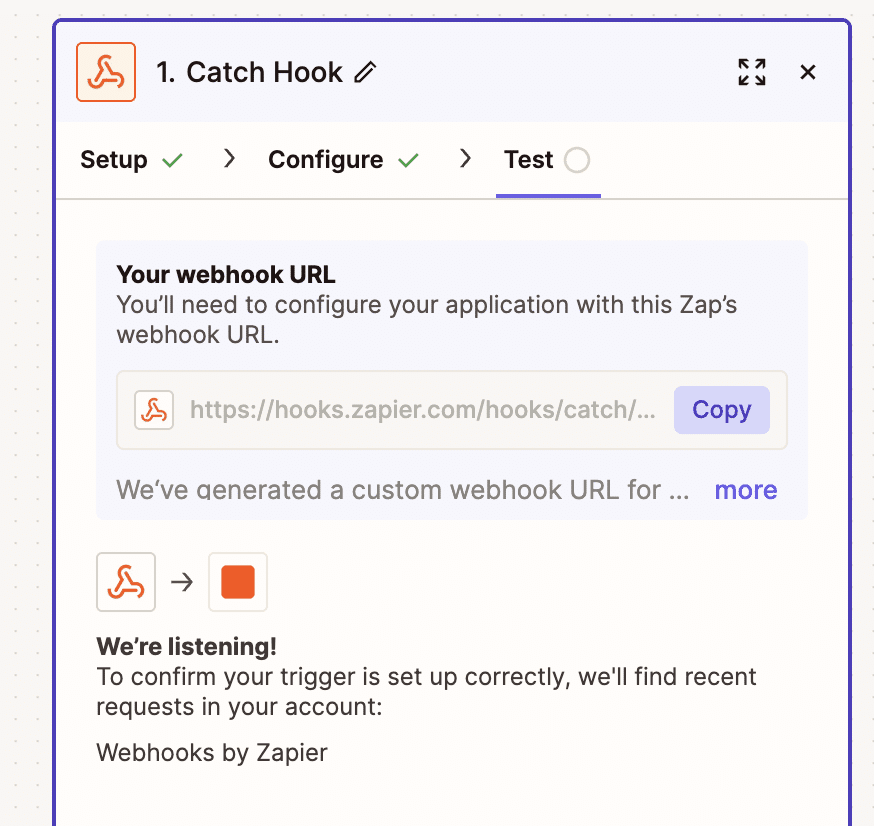The width and height of the screenshot is (874, 826).
Task: Open the Configure tab
Action: click(x=324, y=159)
